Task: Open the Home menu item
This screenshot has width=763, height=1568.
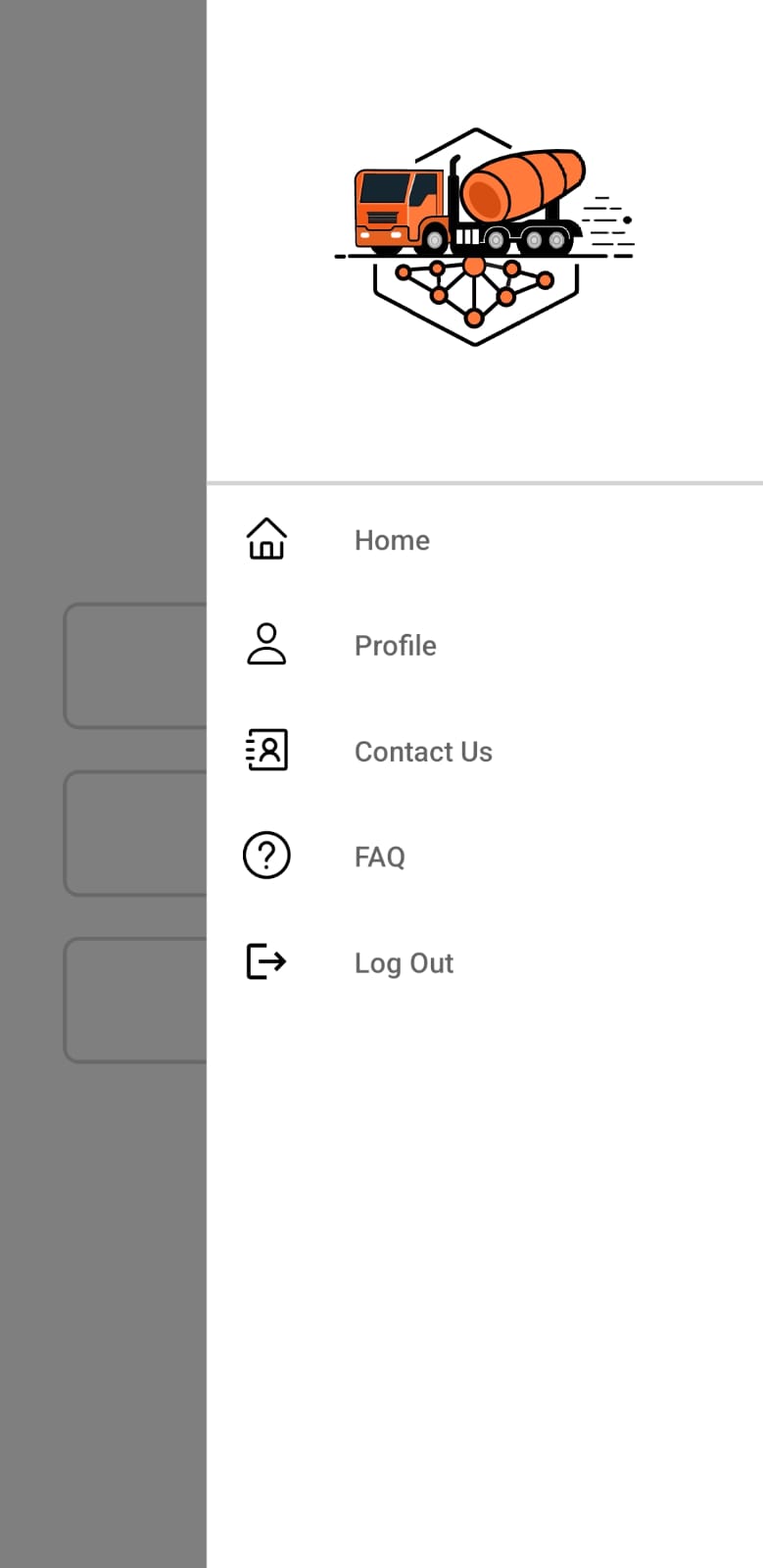Action: (x=485, y=540)
